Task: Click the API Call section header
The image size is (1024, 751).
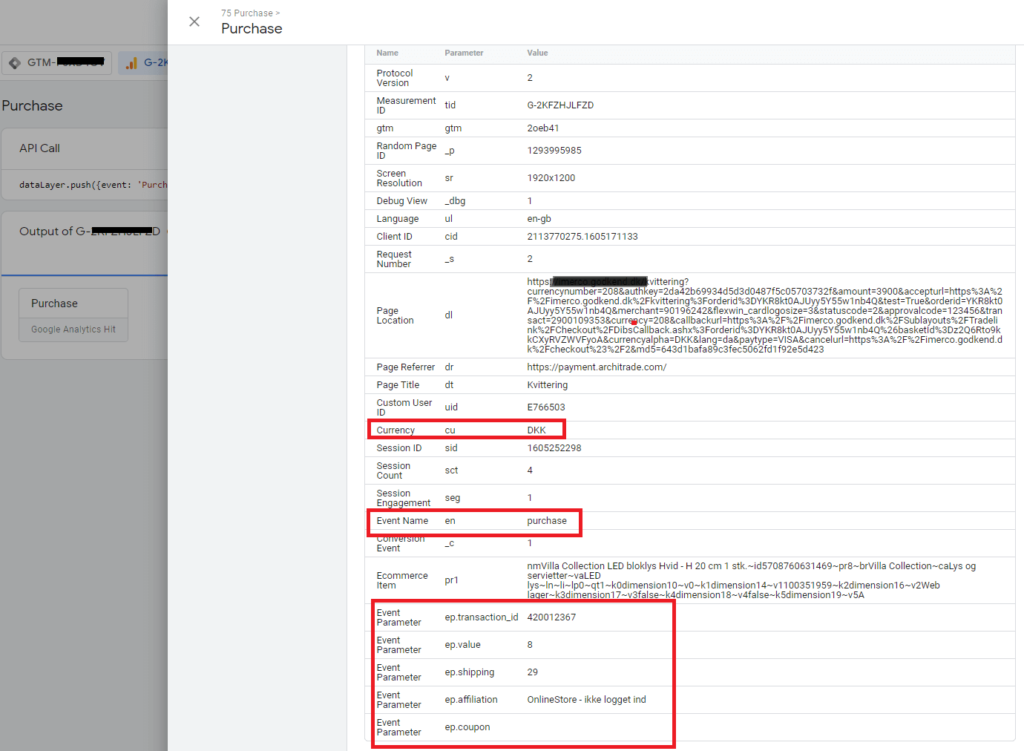Action: click(40, 148)
